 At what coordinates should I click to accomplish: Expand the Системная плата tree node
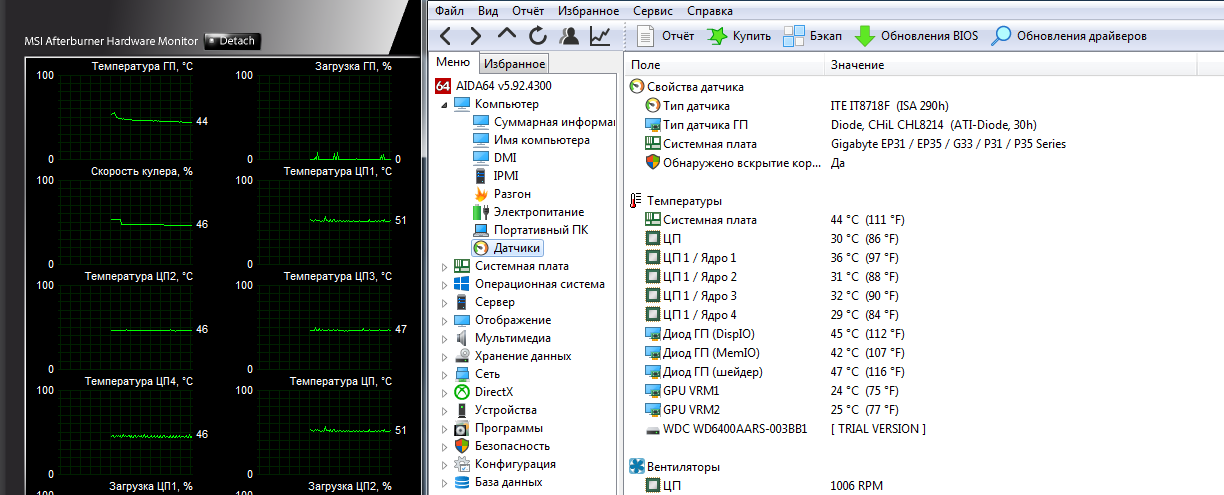pos(445,266)
